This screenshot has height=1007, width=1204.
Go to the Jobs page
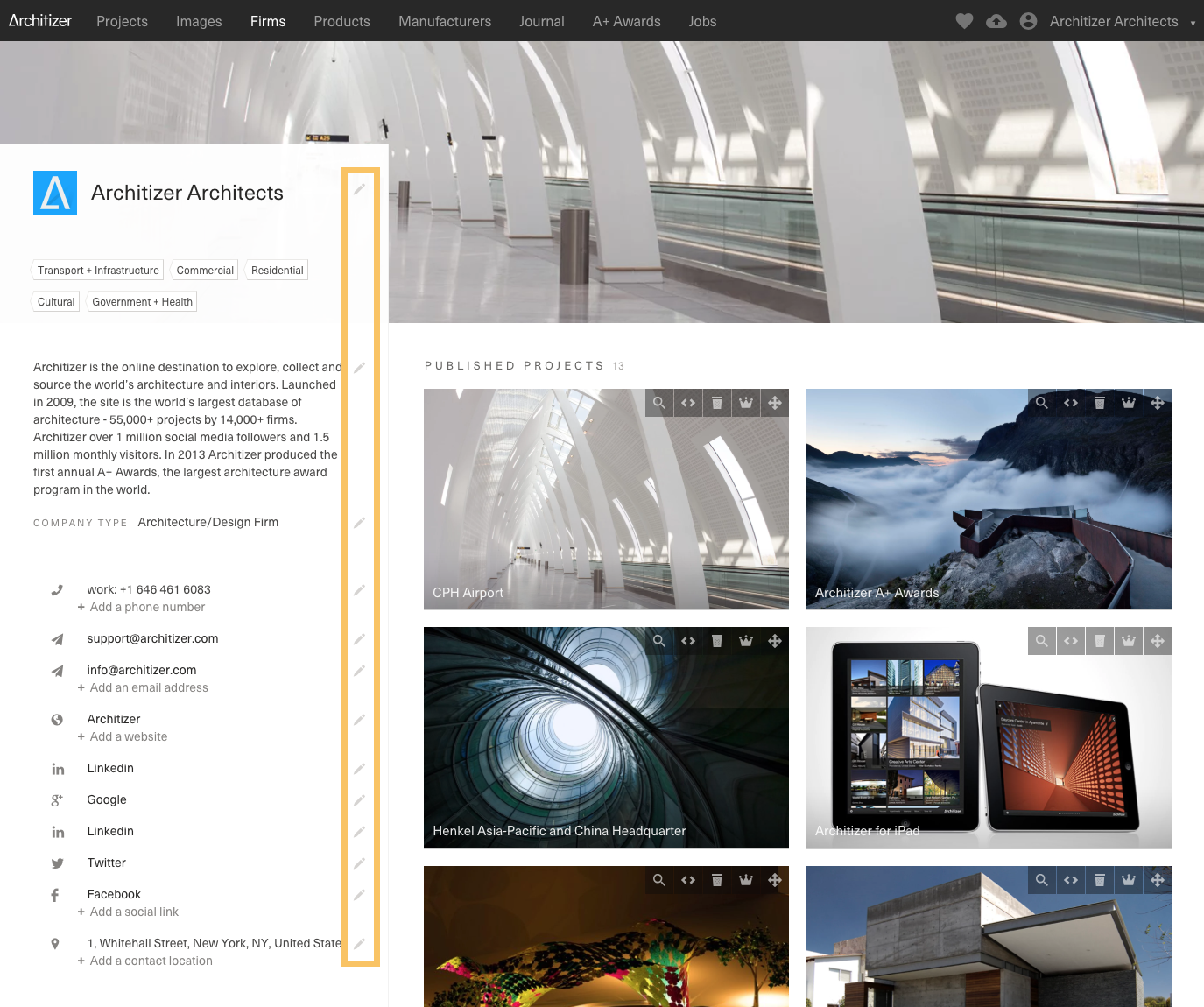703,21
